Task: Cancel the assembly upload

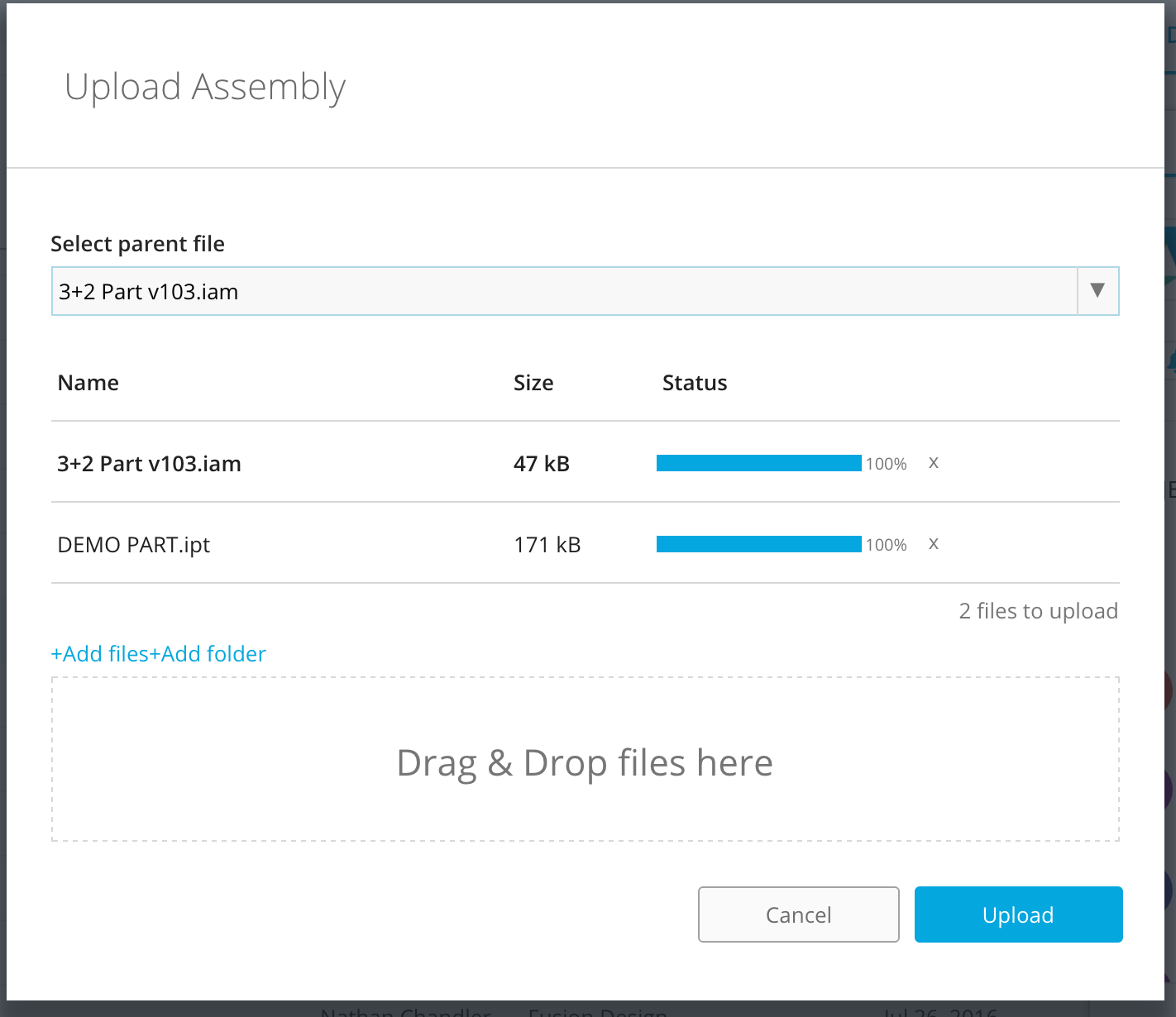Action: point(799,914)
